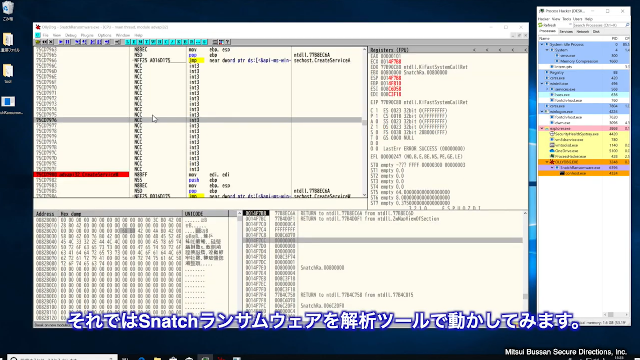Select Recycle Bin desktop icon
Viewport: 640px width, 360px height.
8,11
